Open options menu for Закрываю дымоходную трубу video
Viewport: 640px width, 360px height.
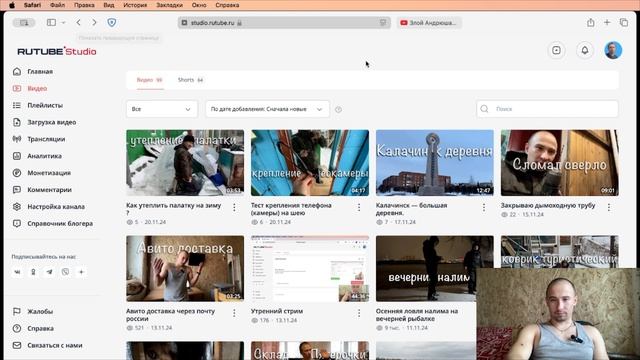pyautogui.click(x=609, y=207)
